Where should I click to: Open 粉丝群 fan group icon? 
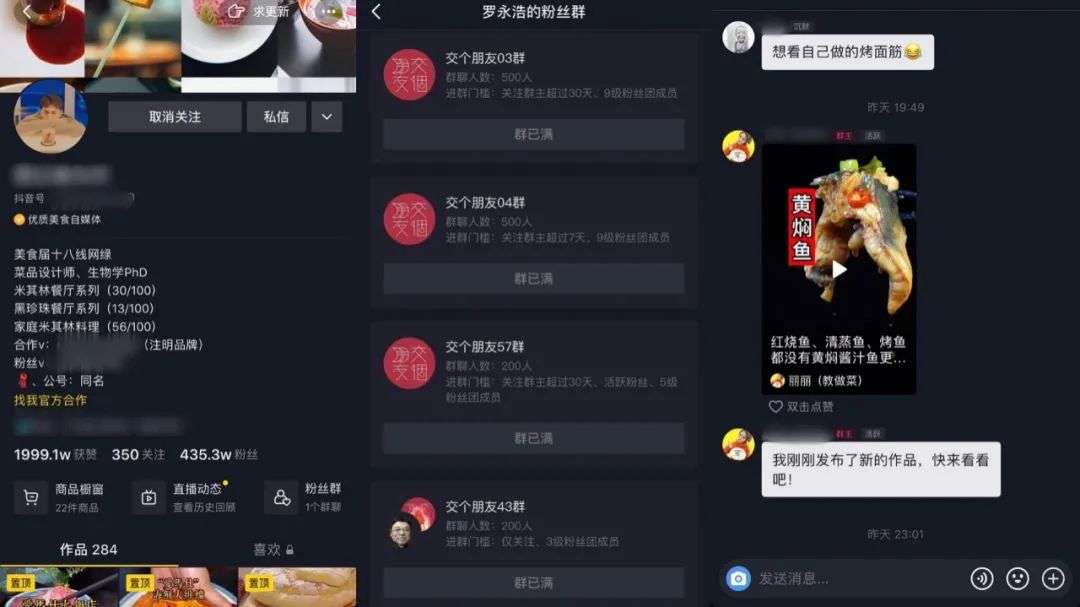282,497
